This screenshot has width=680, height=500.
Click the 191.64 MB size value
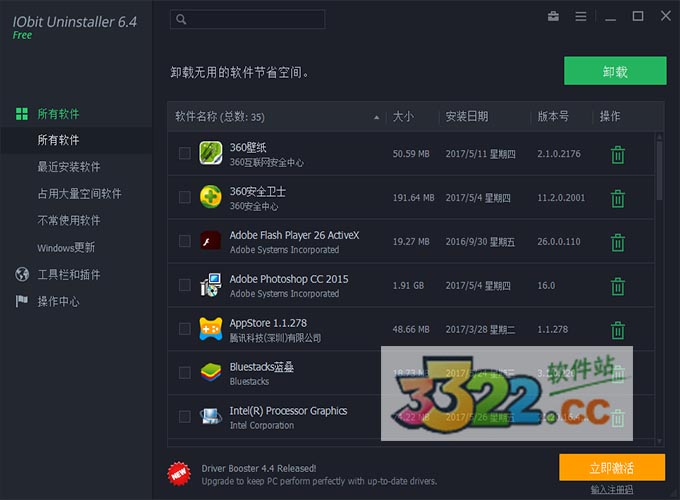[413, 198]
